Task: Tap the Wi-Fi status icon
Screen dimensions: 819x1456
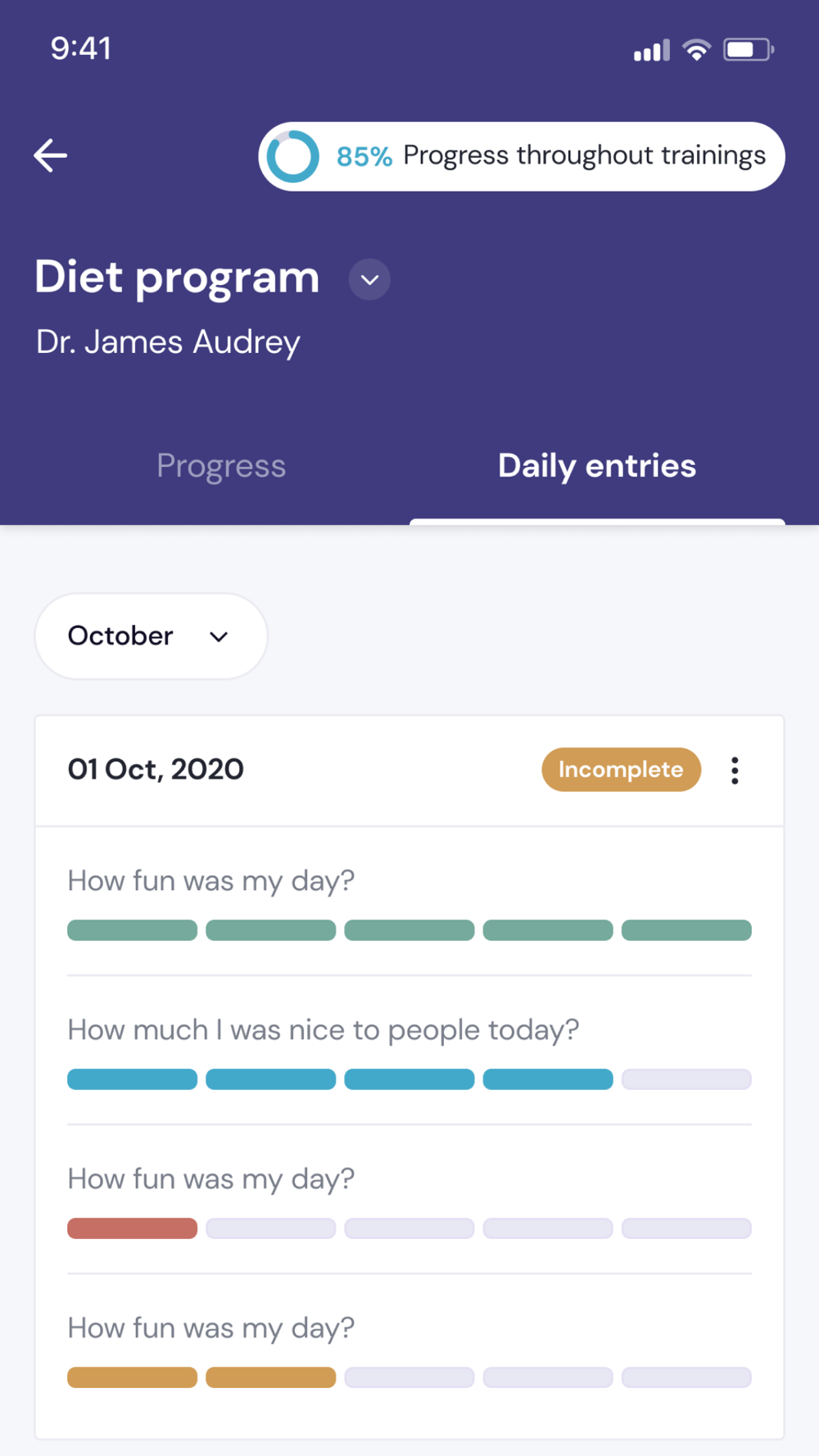Action: tap(696, 50)
